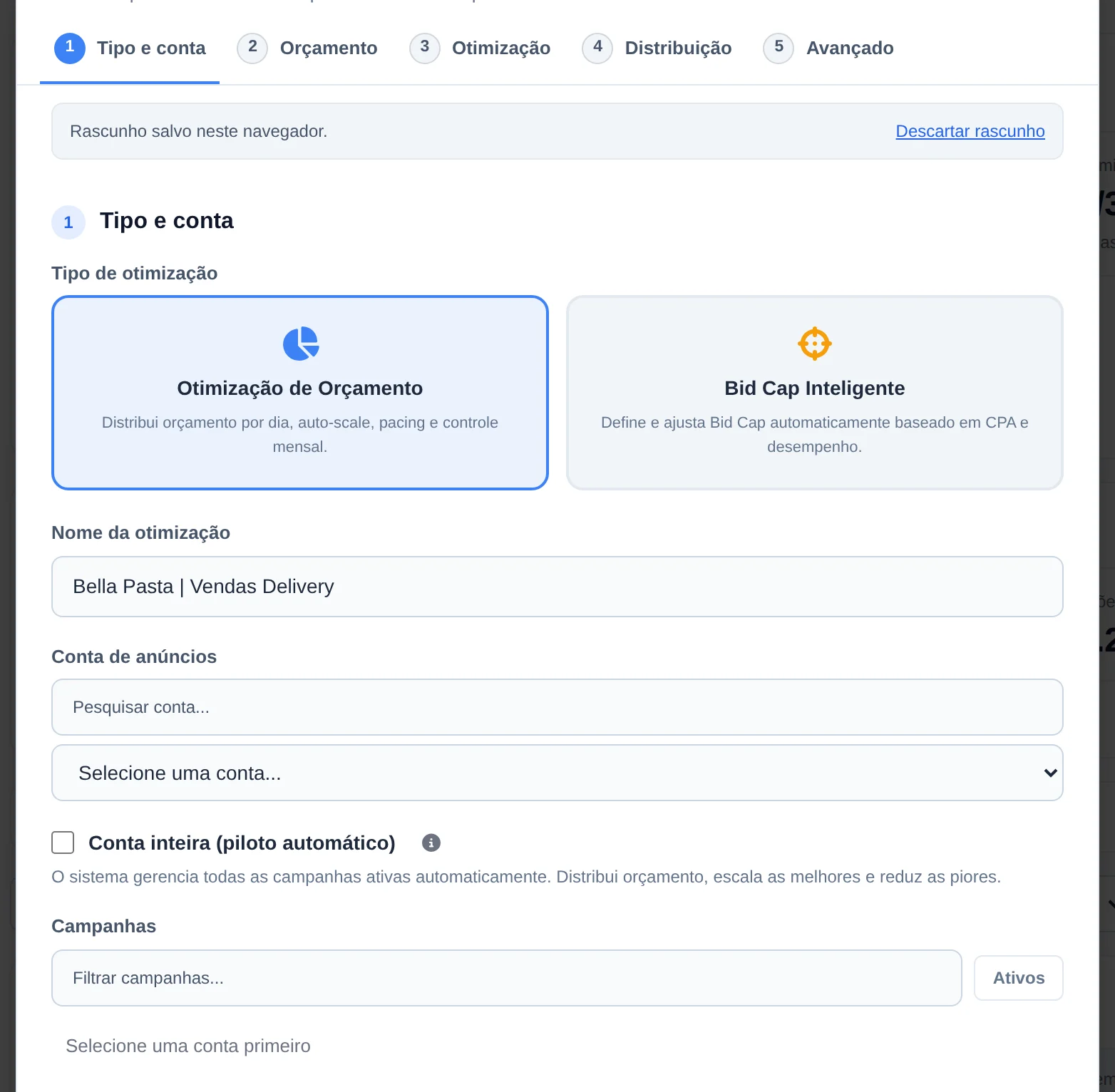Screen dimensions: 1115x1092
Task: Click the step 4 number circle
Action: tap(597, 48)
